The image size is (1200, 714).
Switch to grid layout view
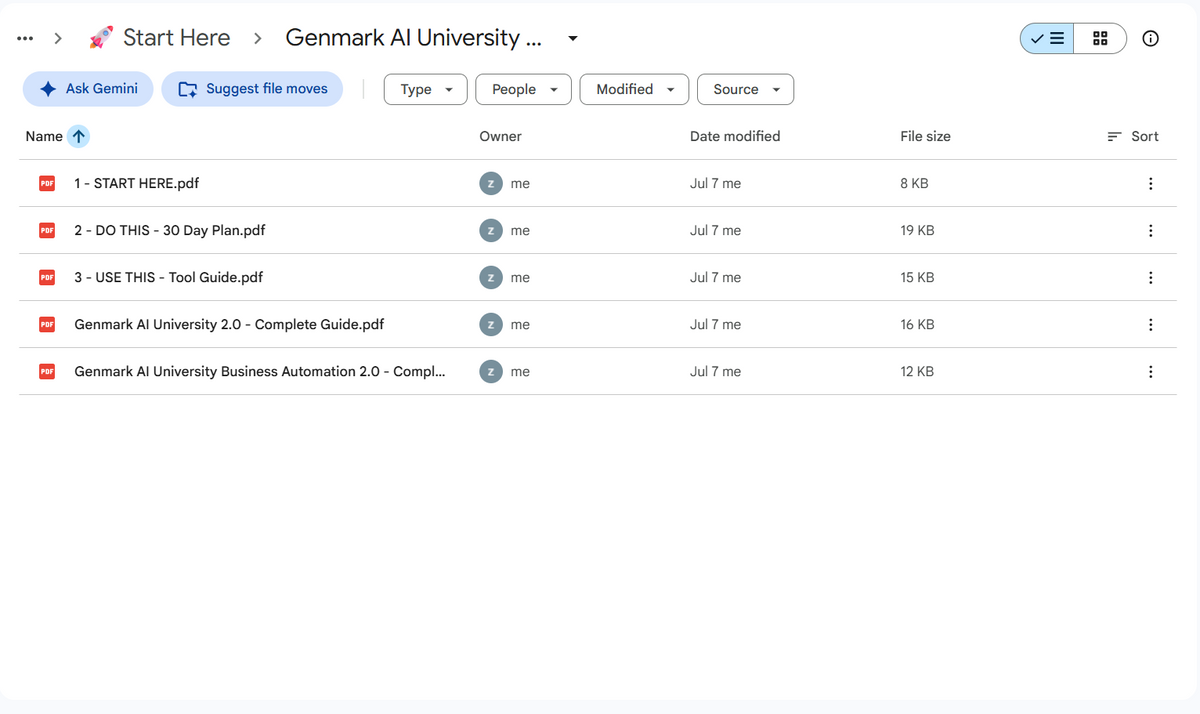(1100, 39)
